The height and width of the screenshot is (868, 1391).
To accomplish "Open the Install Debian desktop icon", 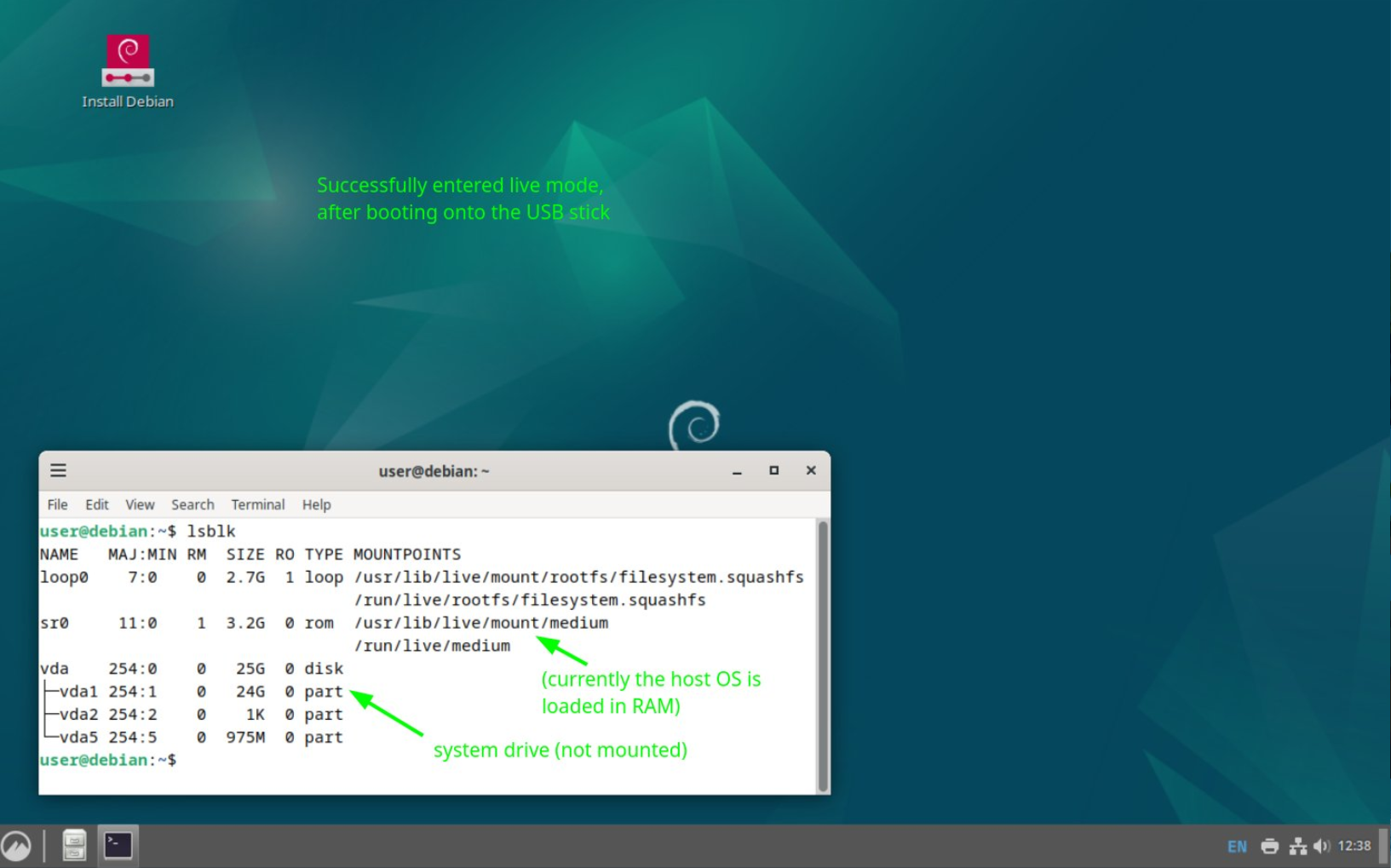I will 128,72.
